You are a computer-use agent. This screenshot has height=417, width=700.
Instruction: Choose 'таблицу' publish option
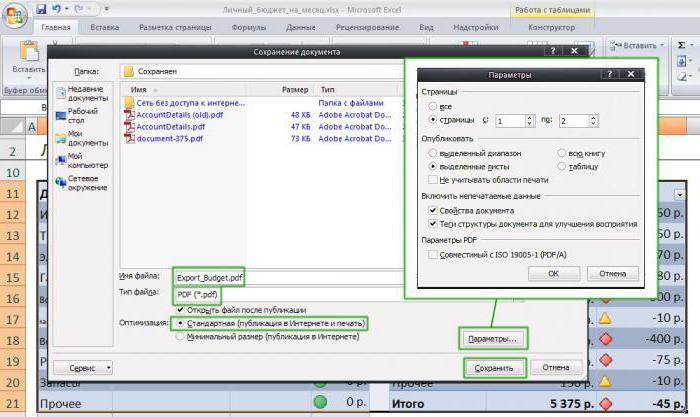pyautogui.click(x=562, y=167)
